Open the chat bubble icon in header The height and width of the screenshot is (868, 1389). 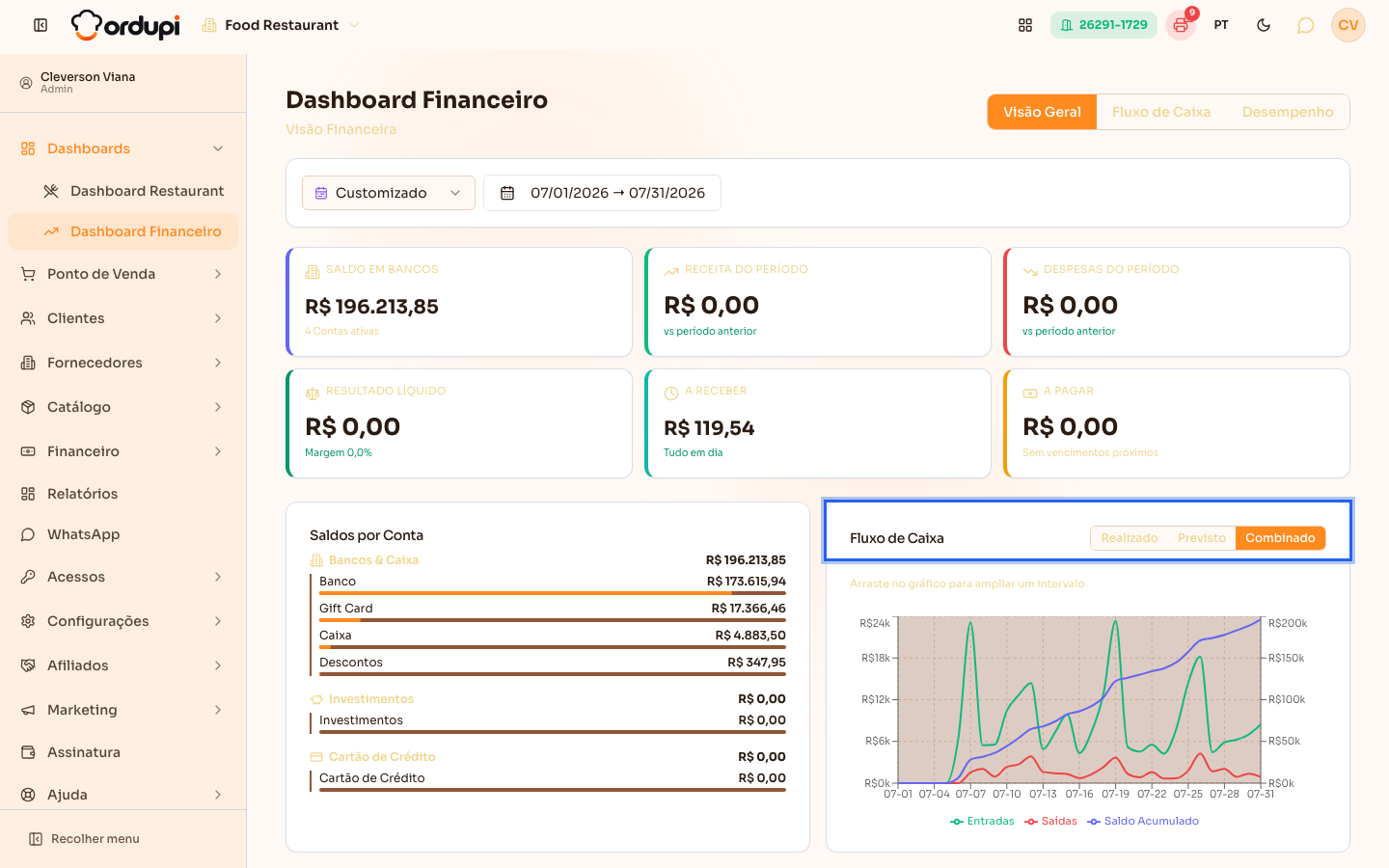1305,25
